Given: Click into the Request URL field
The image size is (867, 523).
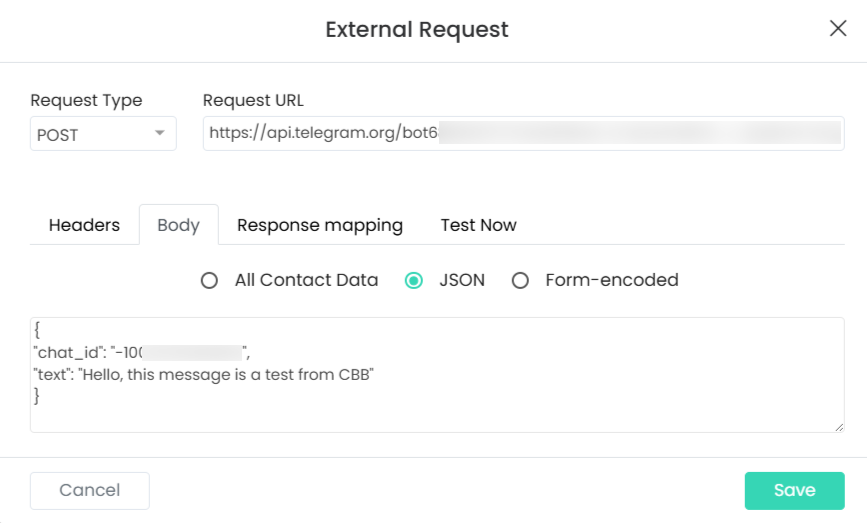Looking at the screenshot, I should click(x=523, y=134).
